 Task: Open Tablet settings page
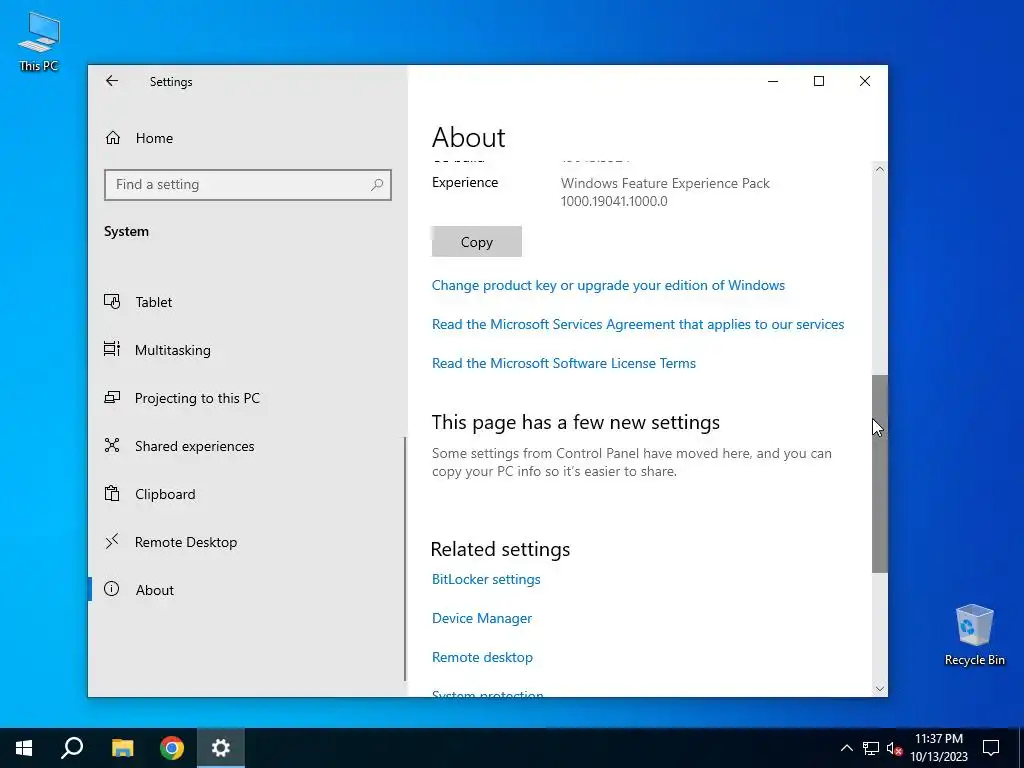point(247,302)
